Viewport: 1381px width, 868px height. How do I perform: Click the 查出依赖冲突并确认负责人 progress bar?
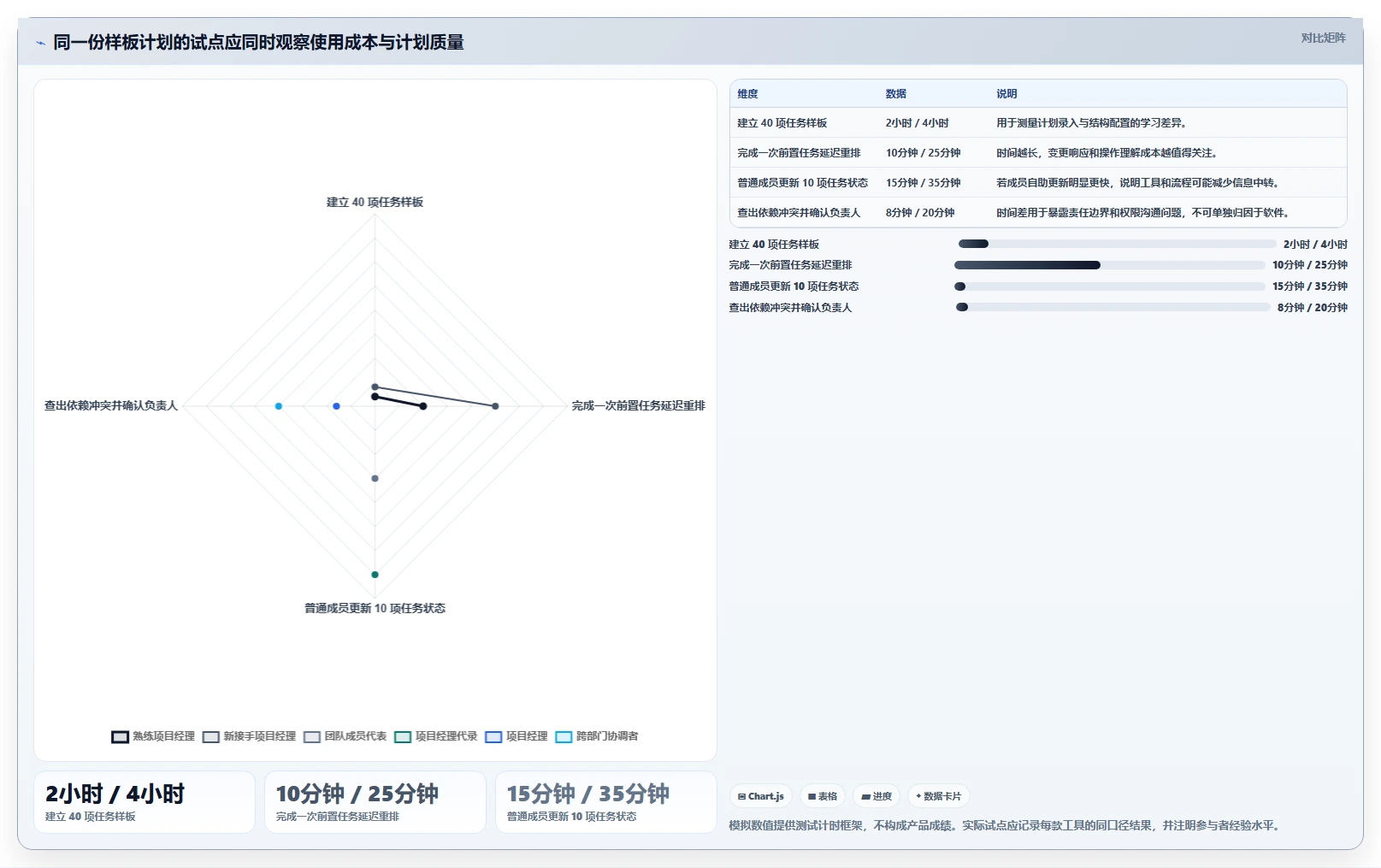tap(1112, 307)
